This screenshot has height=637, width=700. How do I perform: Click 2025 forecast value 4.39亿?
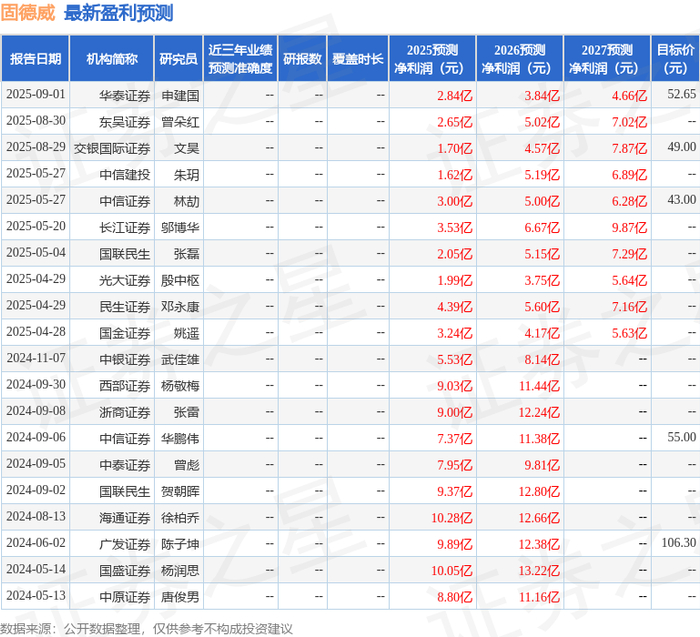tap(454, 306)
